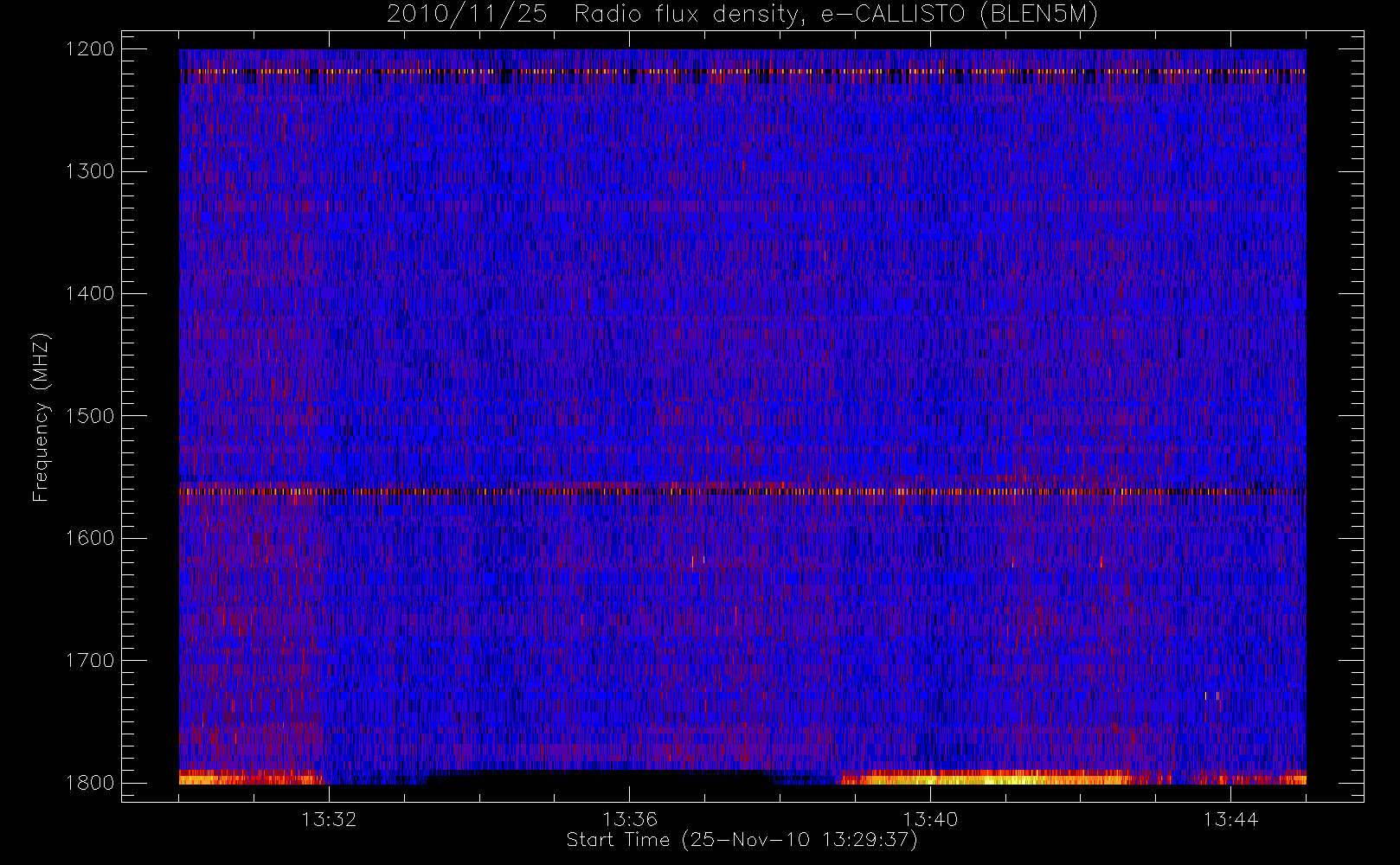Select the 1400 frequency axis label

pos(90,293)
